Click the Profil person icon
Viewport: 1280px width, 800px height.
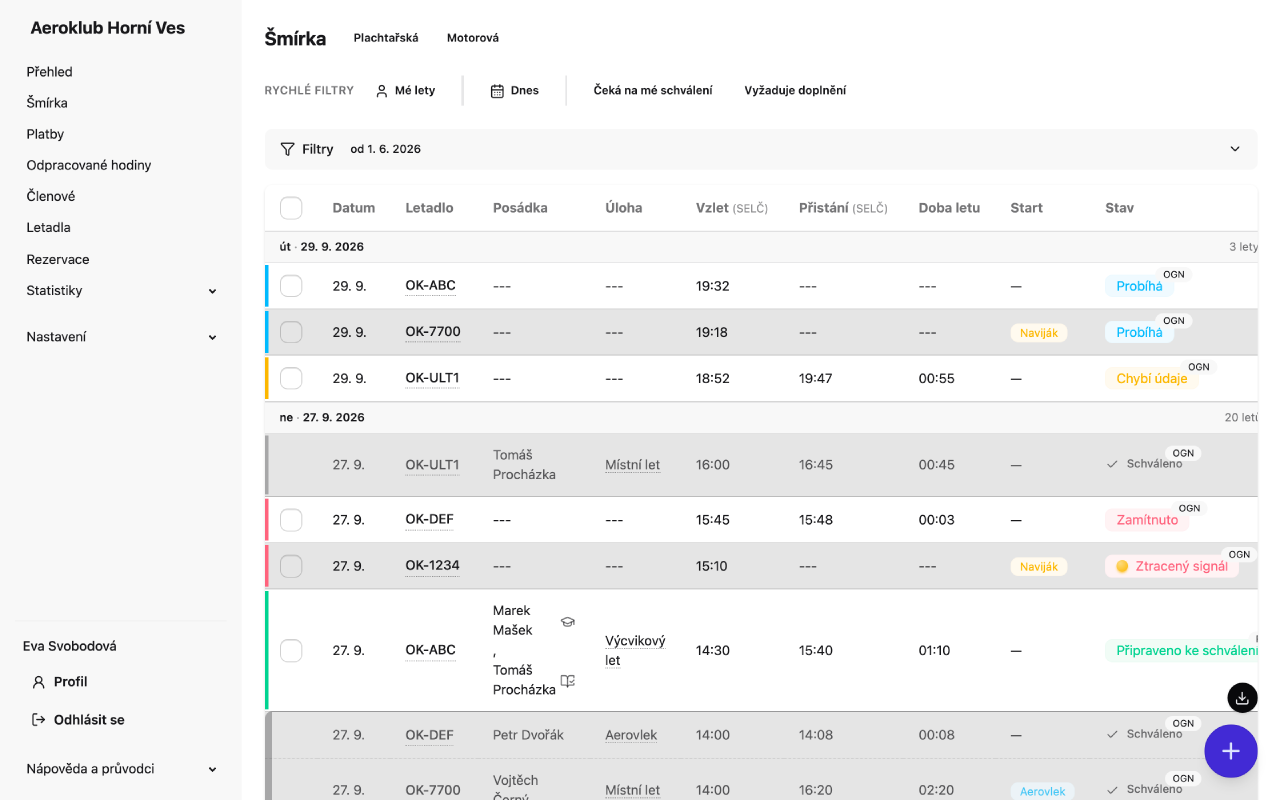tap(39, 682)
